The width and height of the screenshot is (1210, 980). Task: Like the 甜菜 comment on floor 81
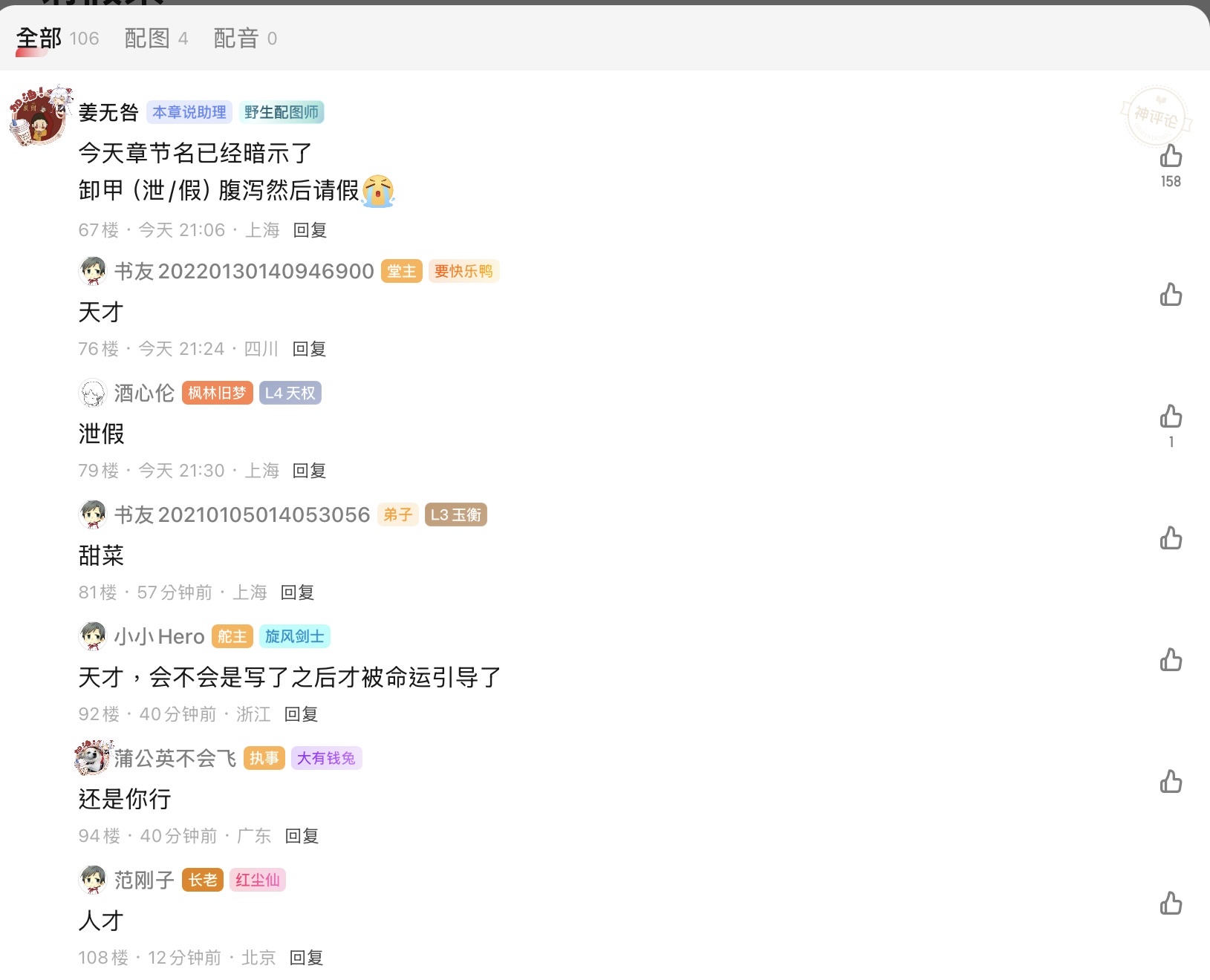click(1171, 538)
